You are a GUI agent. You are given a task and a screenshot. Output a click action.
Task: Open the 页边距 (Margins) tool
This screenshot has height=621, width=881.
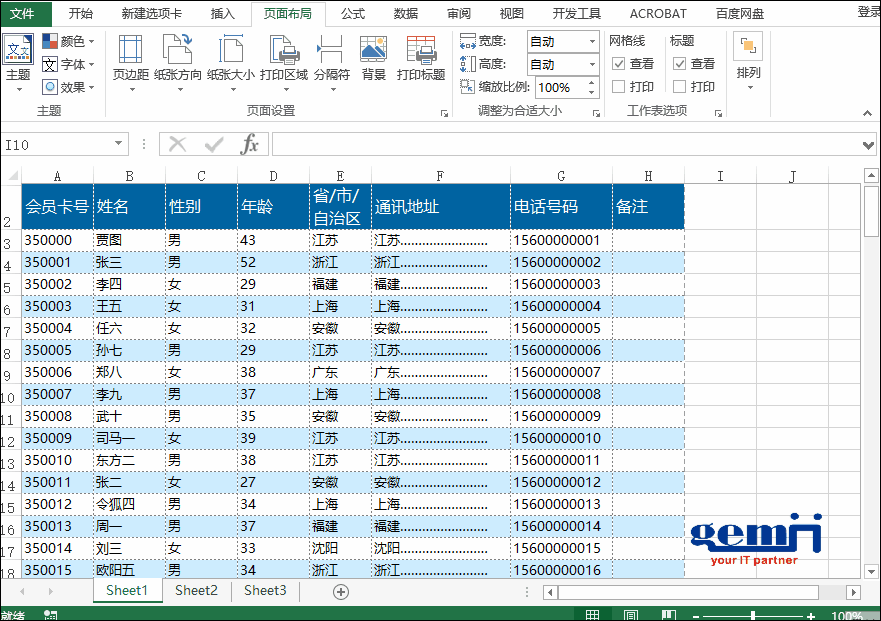point(129,63)
